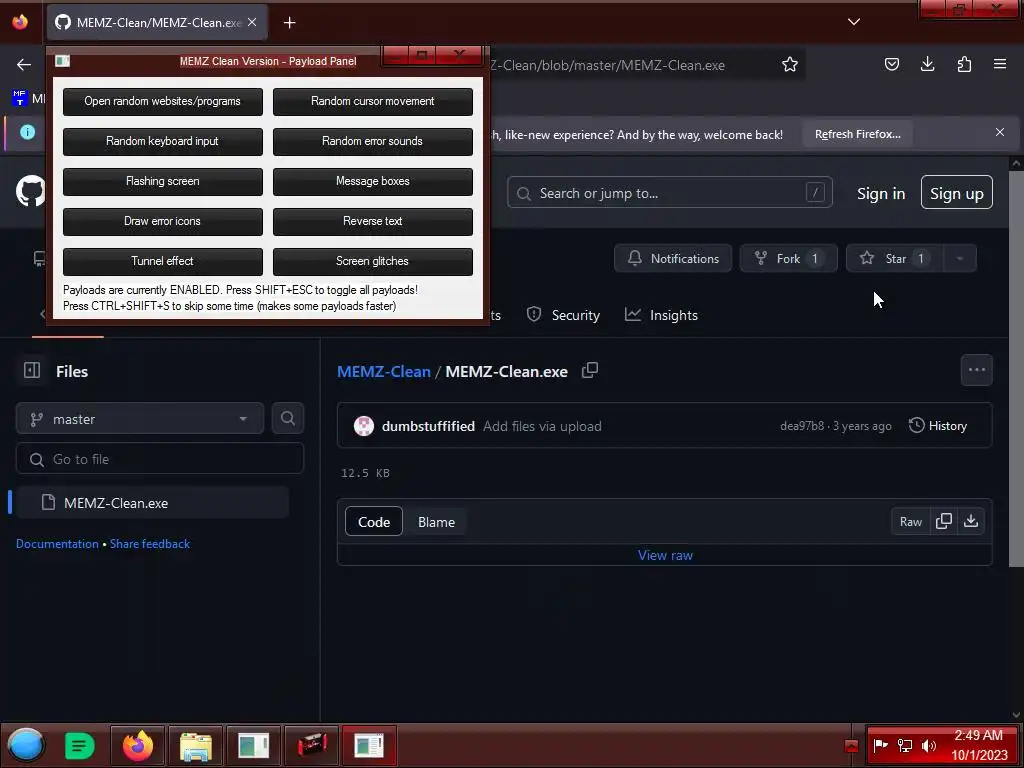The height and width of the screenshot is (768, 1024).
Task: Click MEMZ-Clean breadcrumb link
Action: [384, 372]
